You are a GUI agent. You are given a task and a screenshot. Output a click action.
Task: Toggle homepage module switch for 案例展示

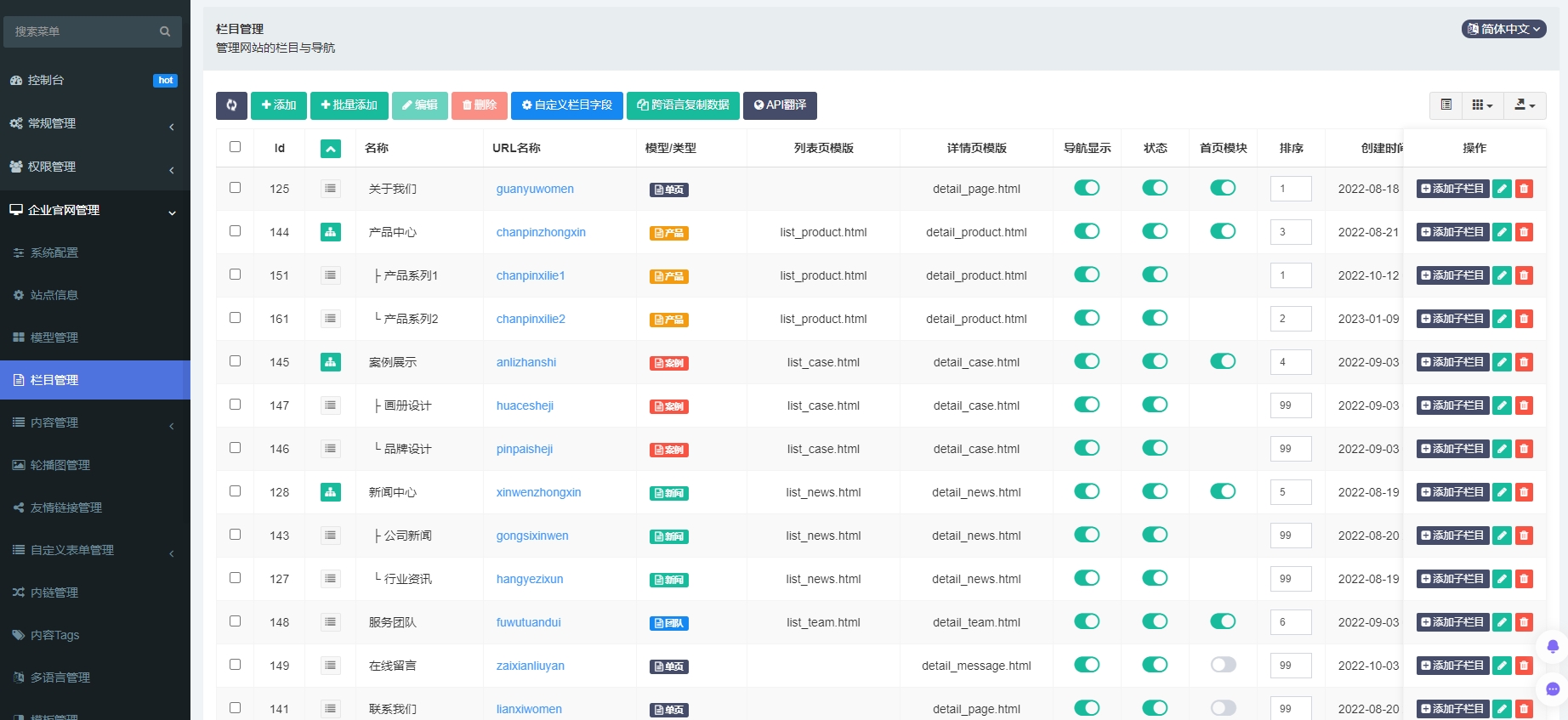click(x=1223, y=361)
